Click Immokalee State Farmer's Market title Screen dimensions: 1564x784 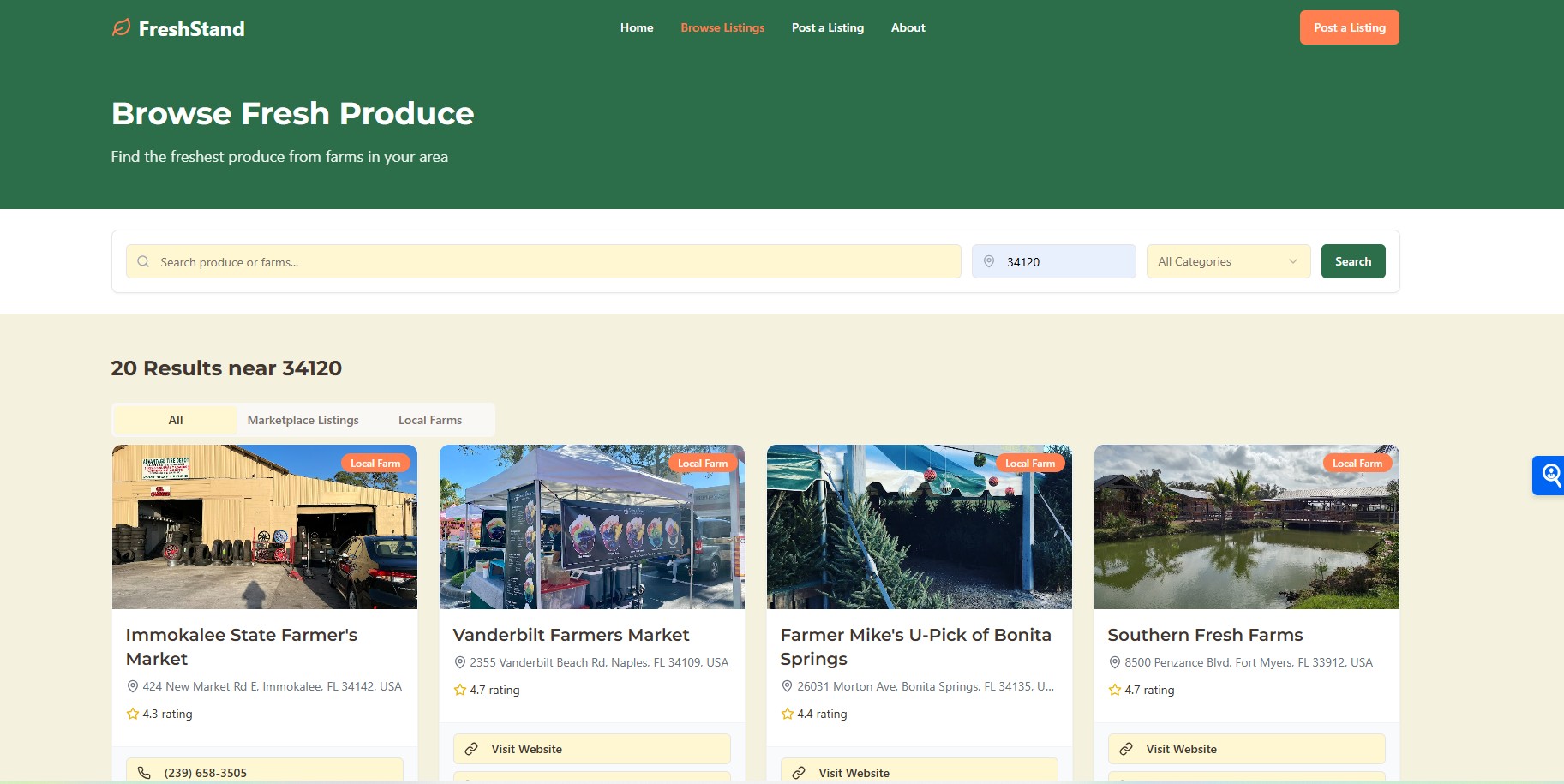coord(242,647)
